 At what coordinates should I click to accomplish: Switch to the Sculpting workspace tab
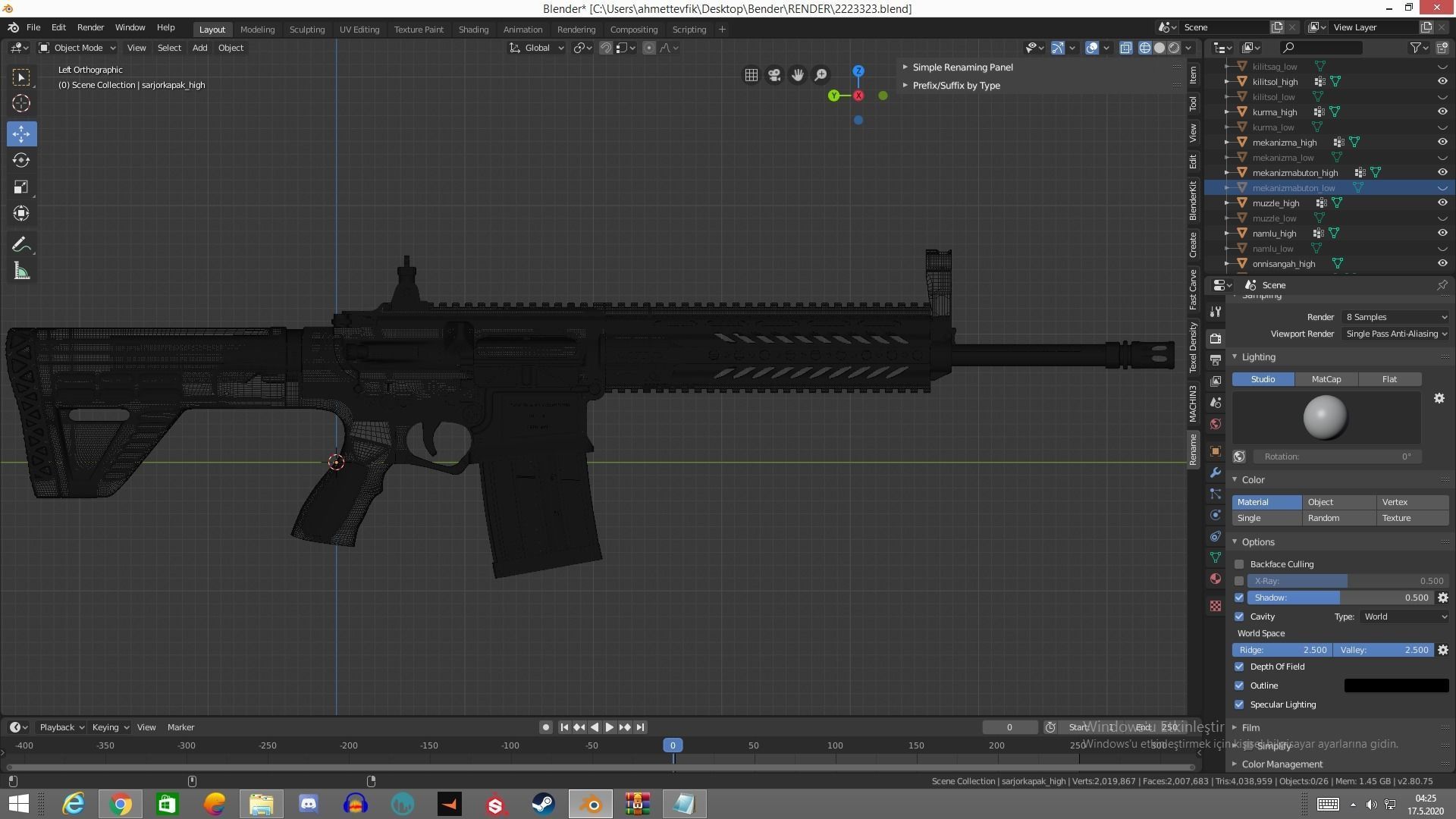point(306,30)
